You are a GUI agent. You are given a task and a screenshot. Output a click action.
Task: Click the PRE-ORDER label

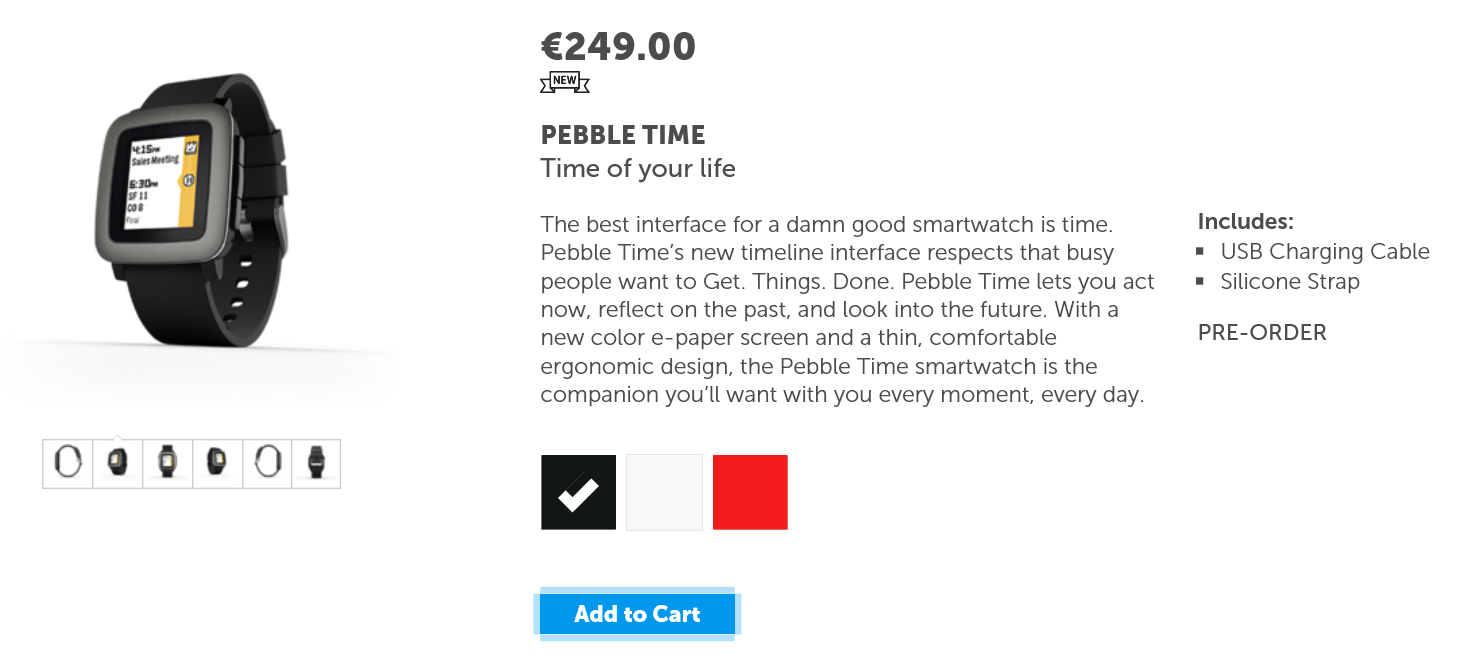1262,333
